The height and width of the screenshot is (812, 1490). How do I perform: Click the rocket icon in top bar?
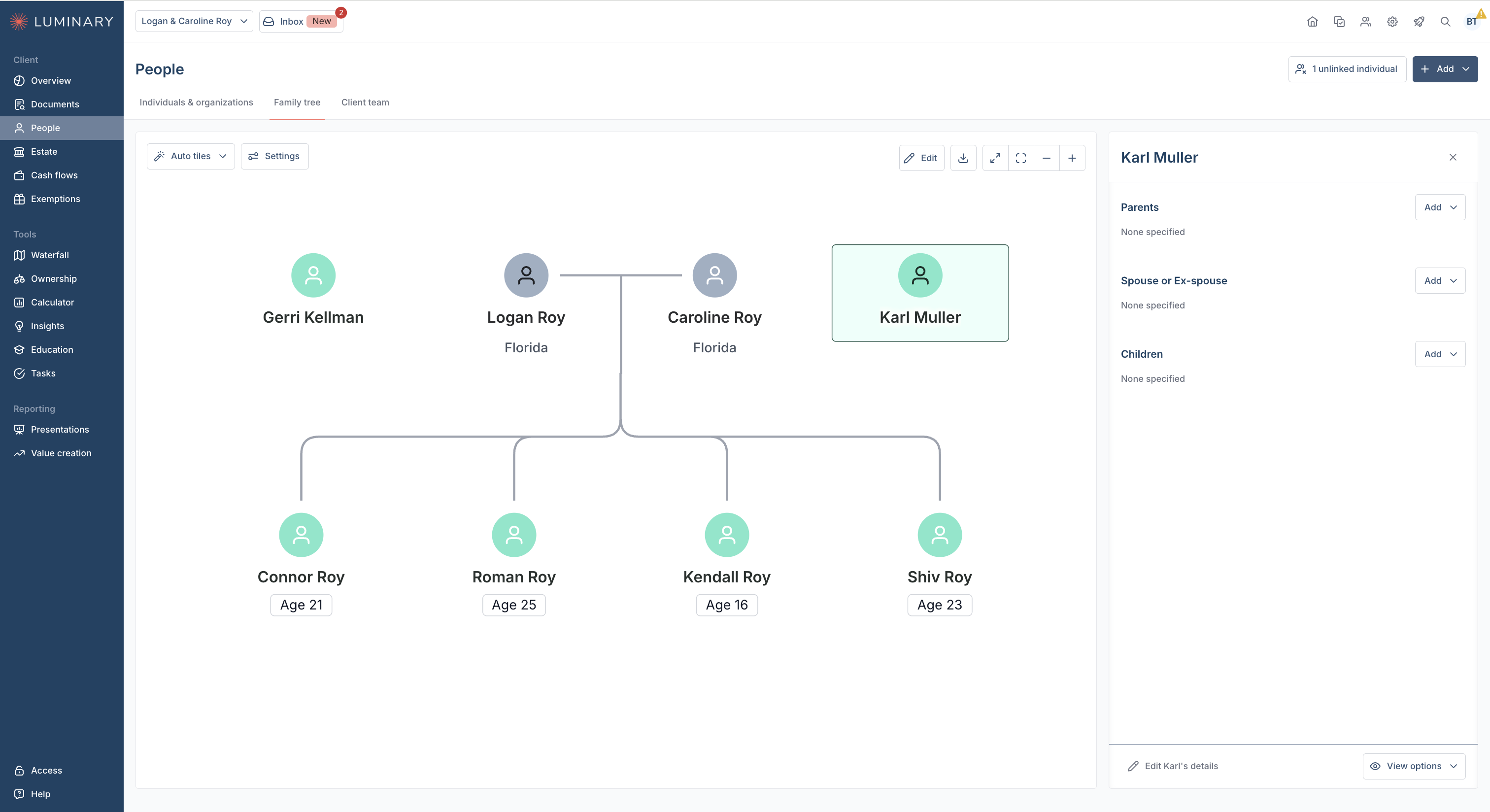1418,21
